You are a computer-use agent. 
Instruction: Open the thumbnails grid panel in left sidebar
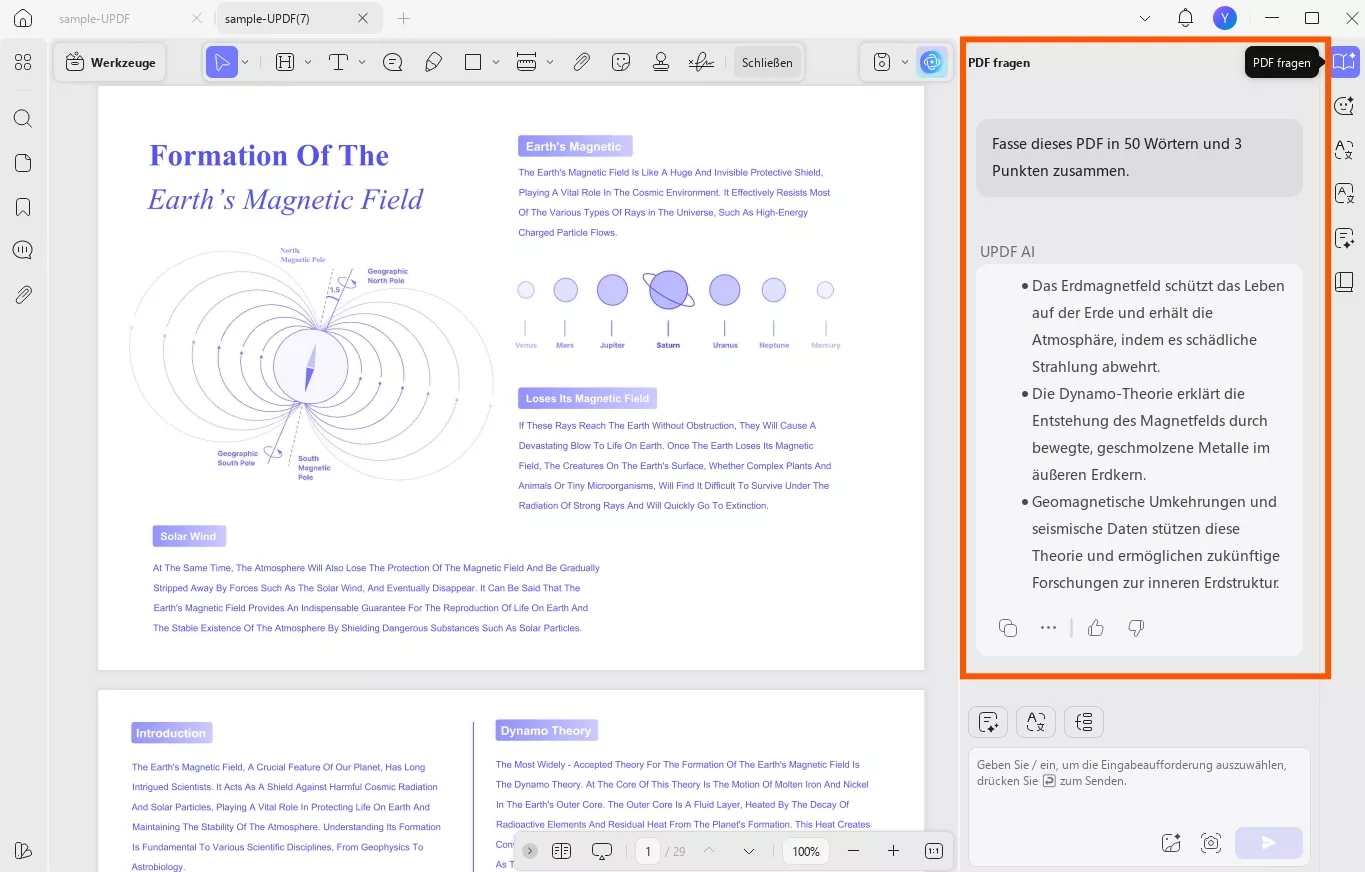click(x=23, y=62)
